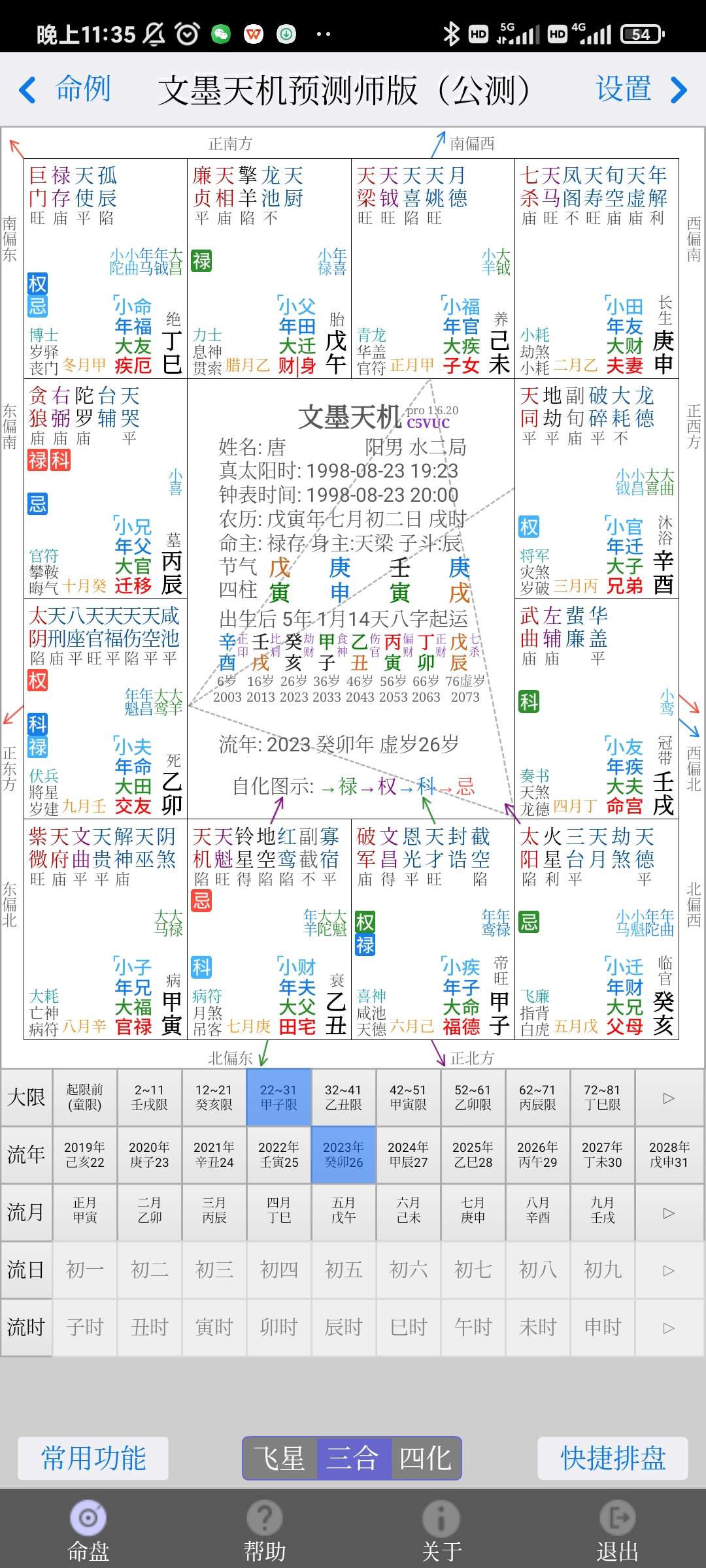This screenshot has height=1568, width=706.
Task: Tap red 权 badge in 乙卯 palace
Action: (x=38, y=680)
